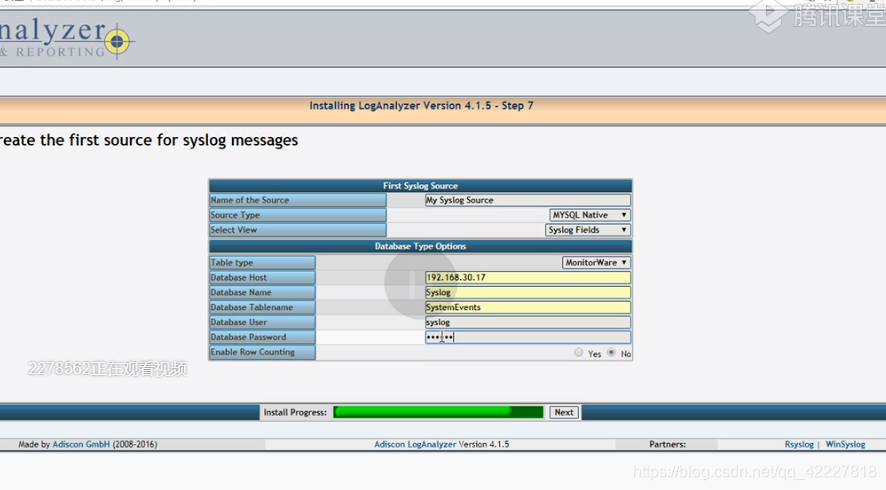Click the Next button
The width and height of the screenshot is (886, 490).
(x=564, y=413)
